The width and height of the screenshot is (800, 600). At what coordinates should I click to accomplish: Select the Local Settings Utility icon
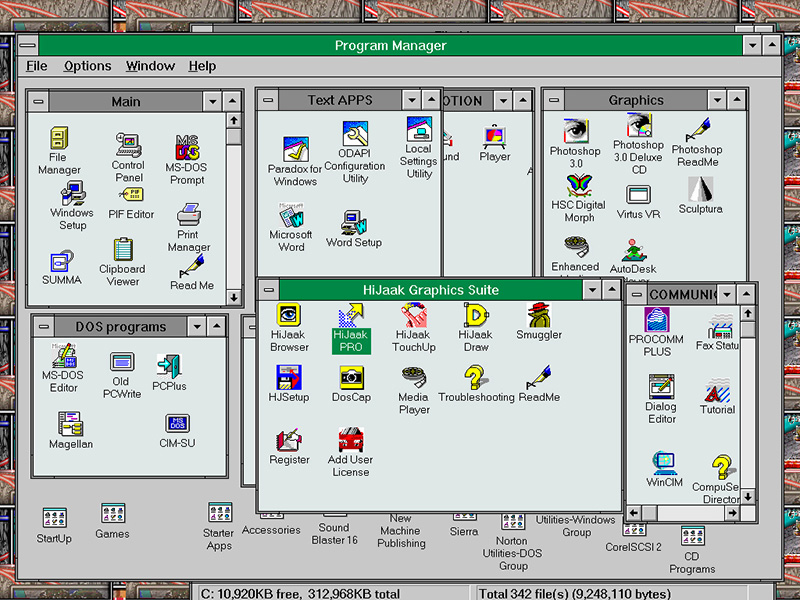[419, 129]
